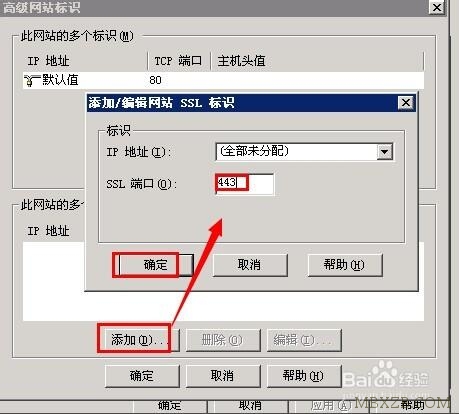Click 取消 in the 高级网站标识 dialog
The width and height of the screenshot is (459, 414).
pos(223,376)
